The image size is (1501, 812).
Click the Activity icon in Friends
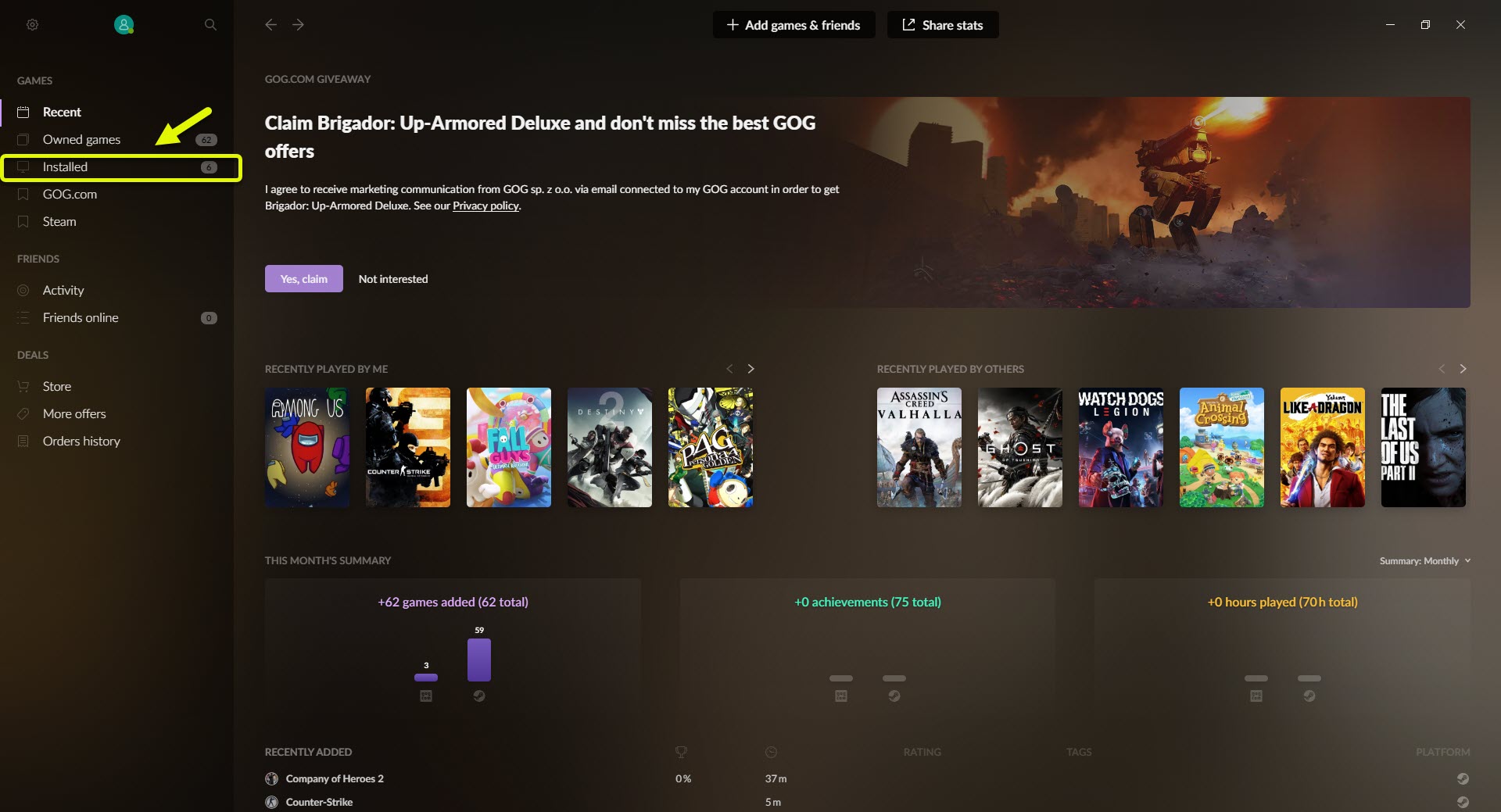coord(23,290)
